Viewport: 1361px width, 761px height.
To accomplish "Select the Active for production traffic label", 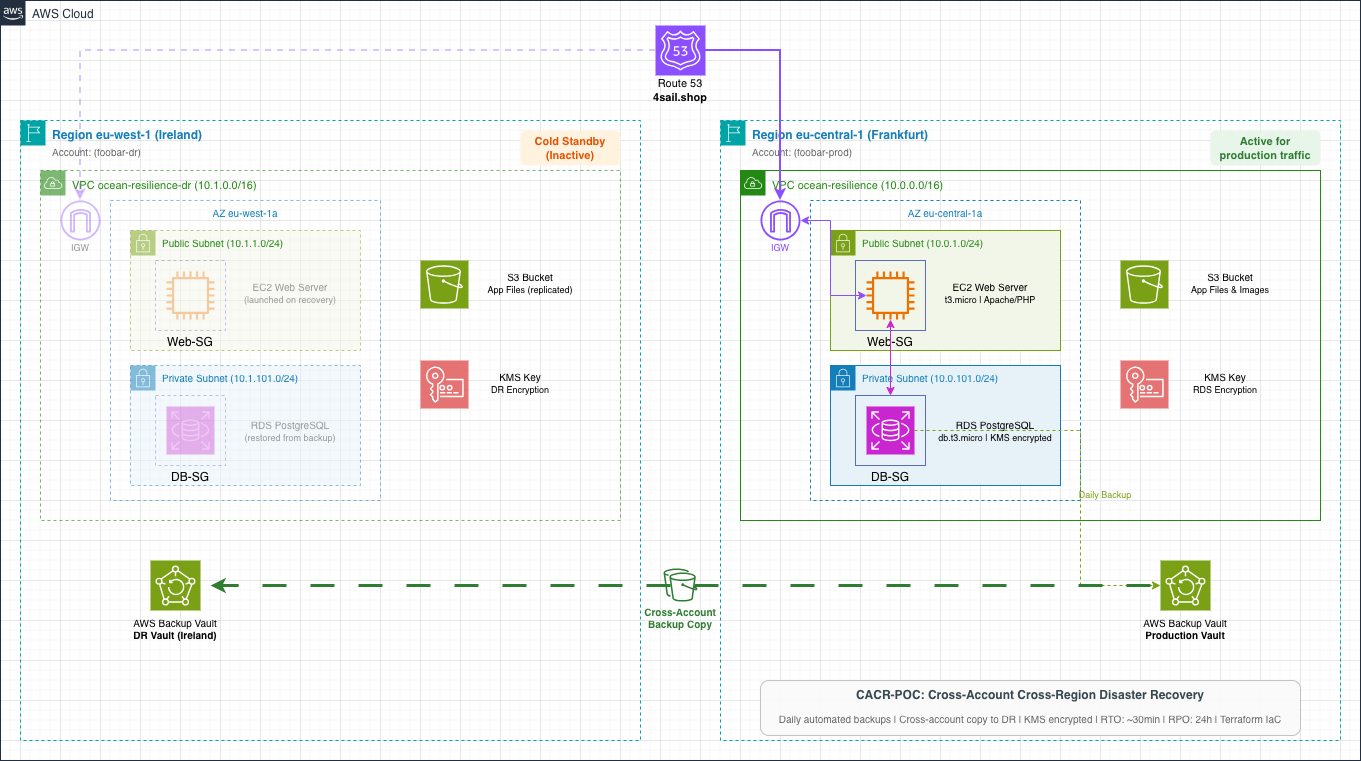I will coord(1264,149).
